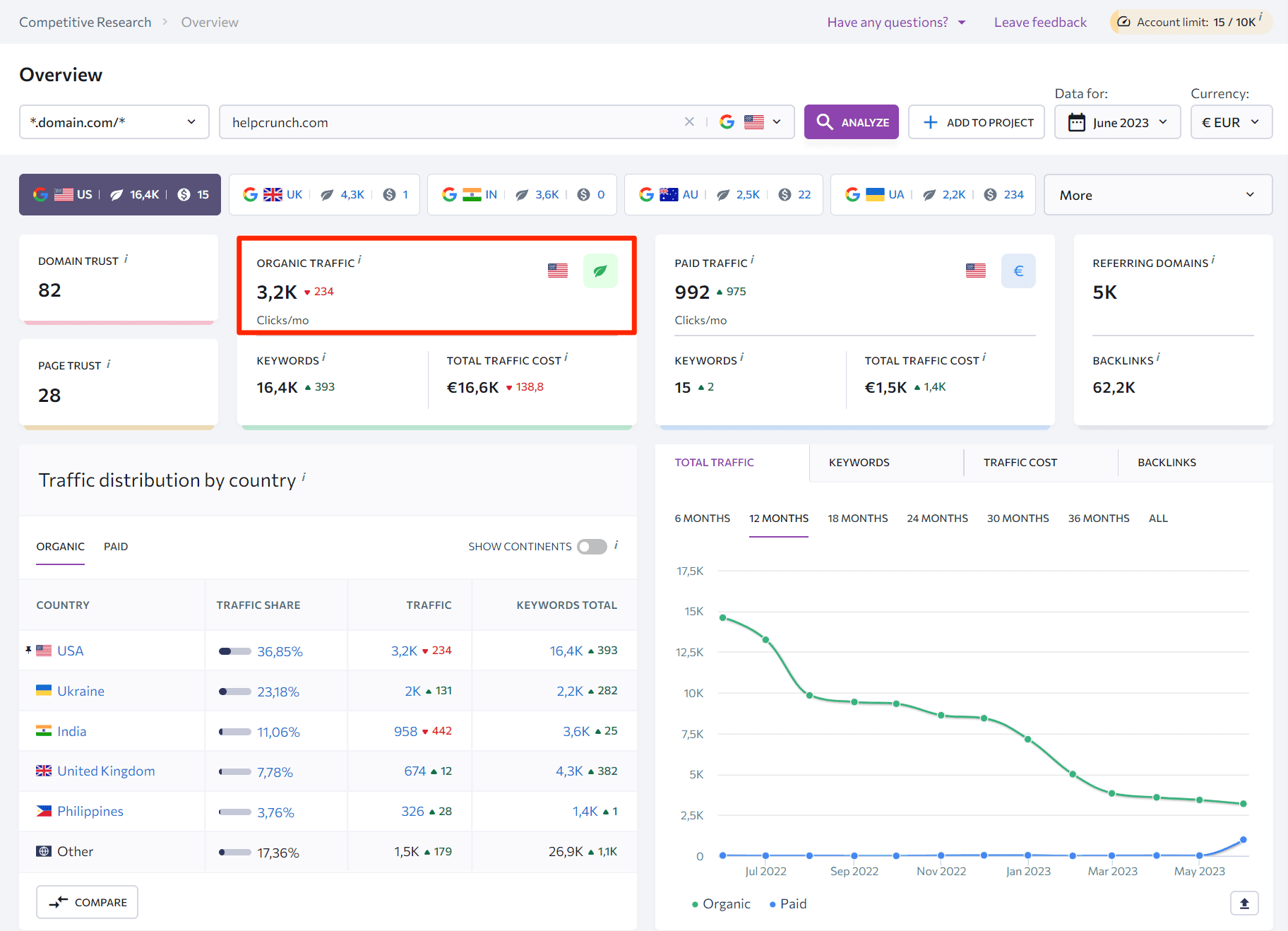Click the Organic Traffic info icon
The width and height of the screenshot is (1288, 931).
359,259
